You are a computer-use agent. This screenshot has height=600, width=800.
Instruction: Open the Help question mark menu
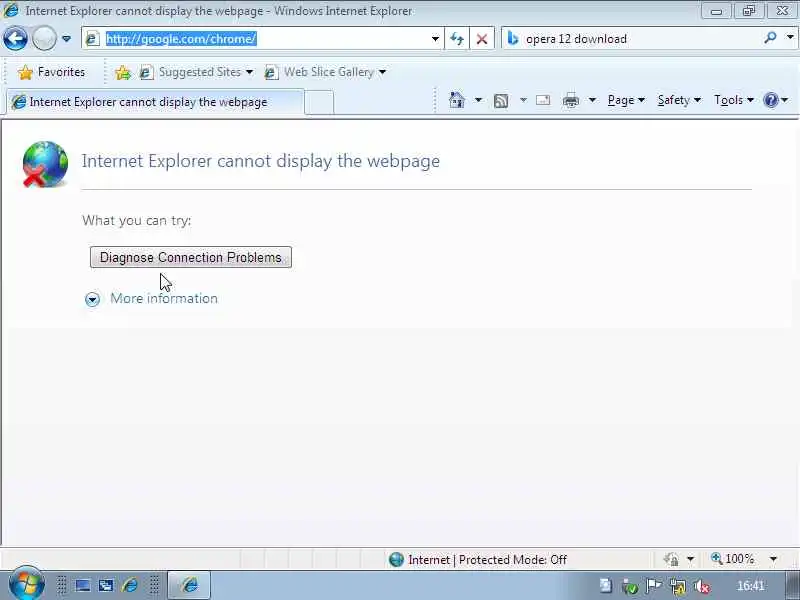(x=776, y=100)
